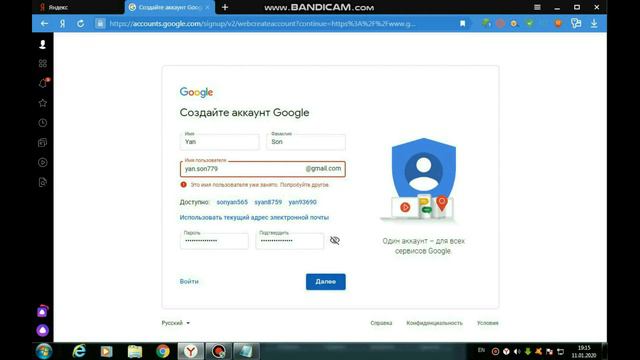
Task: Open the File Explorer folder on the taskbar
Action: [135, 351]
